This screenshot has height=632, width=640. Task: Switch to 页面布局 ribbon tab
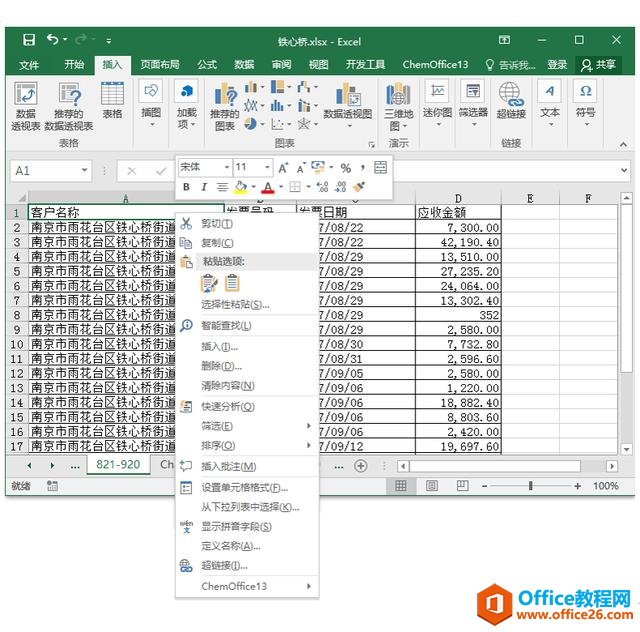click(160, 65)
